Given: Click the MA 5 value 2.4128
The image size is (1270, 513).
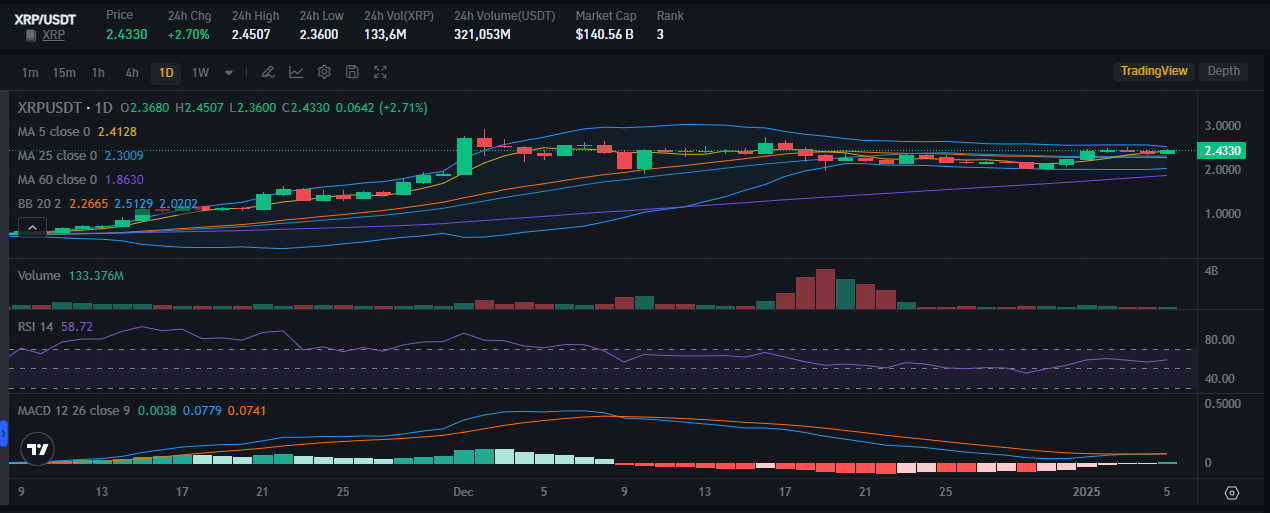Looking at the screenshot, I should coord(117,132).
